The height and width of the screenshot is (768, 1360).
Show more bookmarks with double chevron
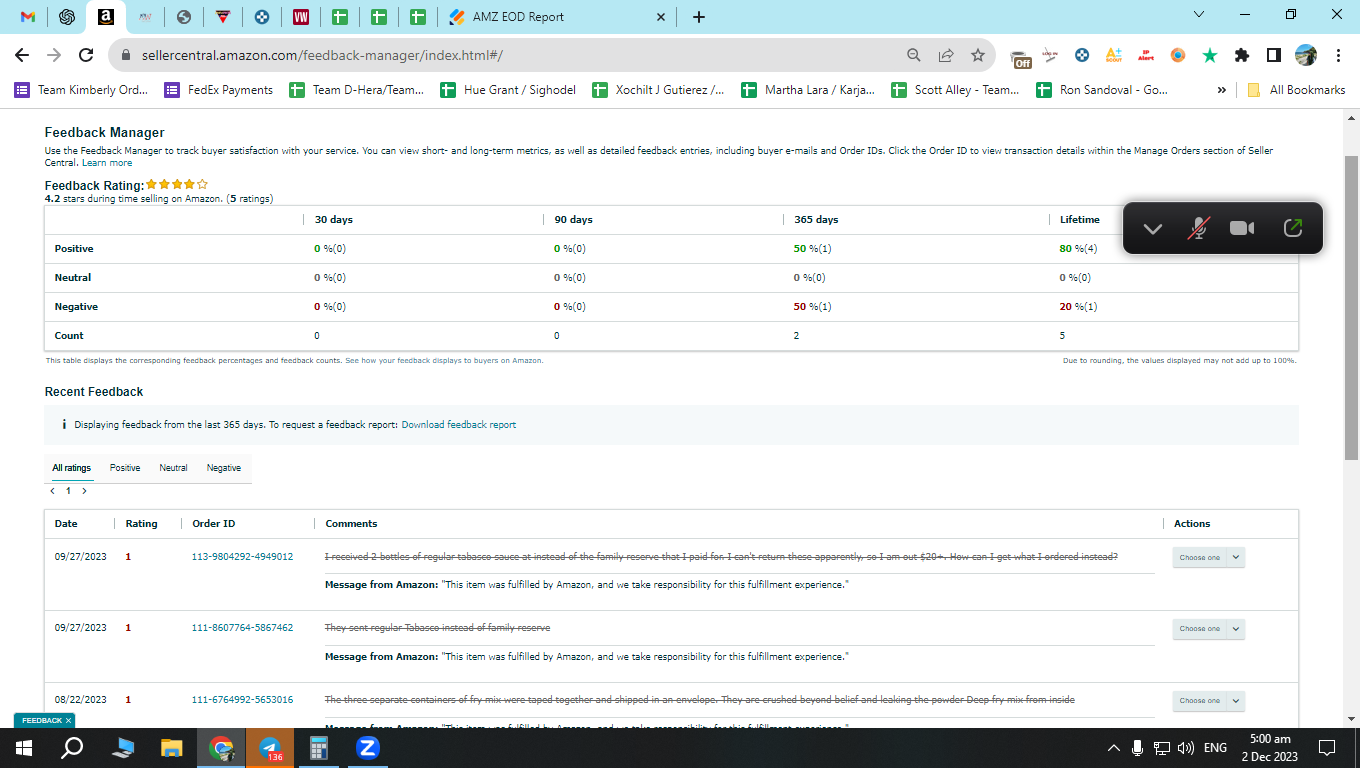coord(1221,90)
